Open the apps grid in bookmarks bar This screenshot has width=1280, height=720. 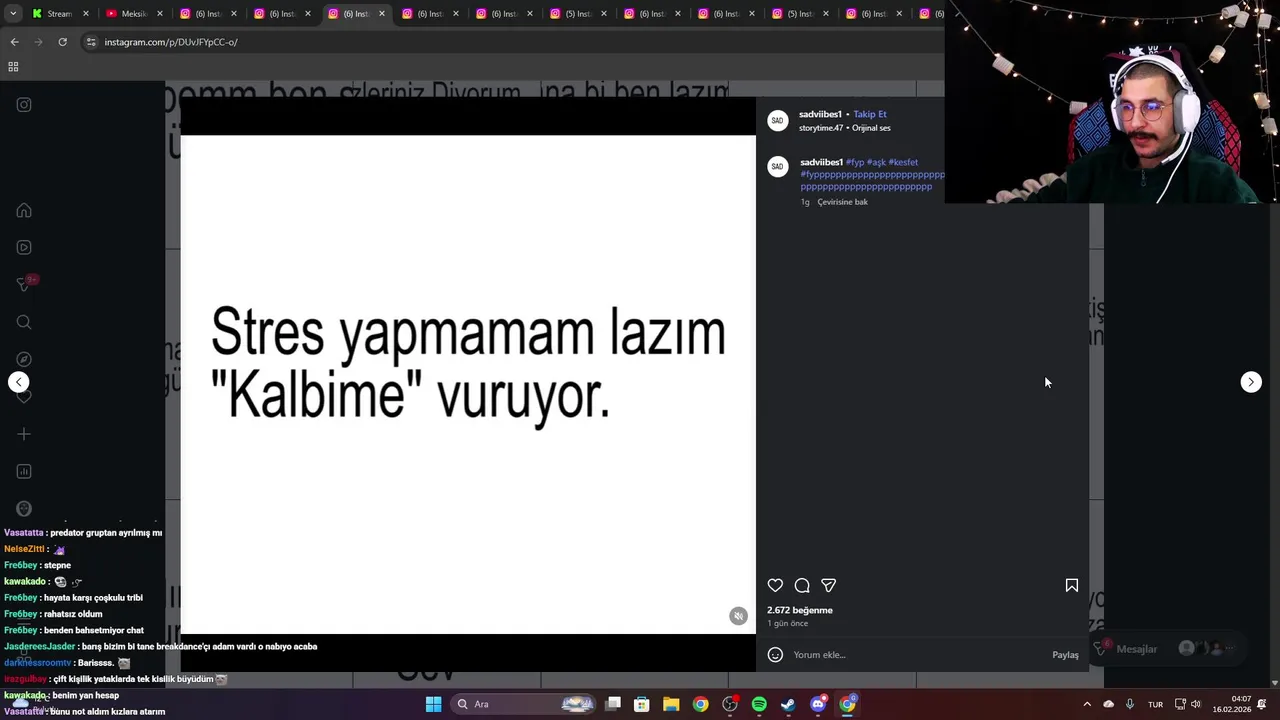coord(13,67)
